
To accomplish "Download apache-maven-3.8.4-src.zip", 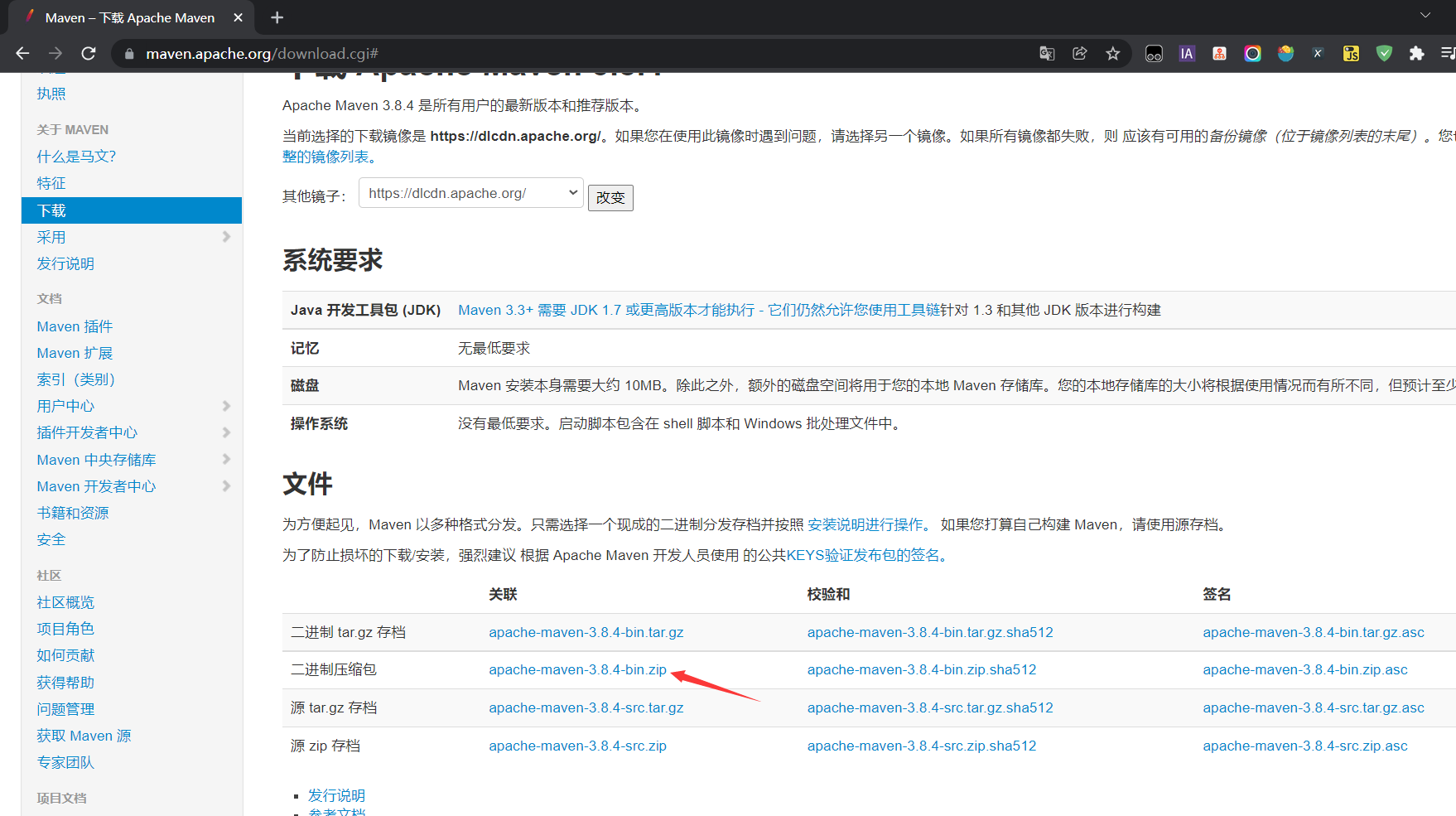I will [577, 746].
